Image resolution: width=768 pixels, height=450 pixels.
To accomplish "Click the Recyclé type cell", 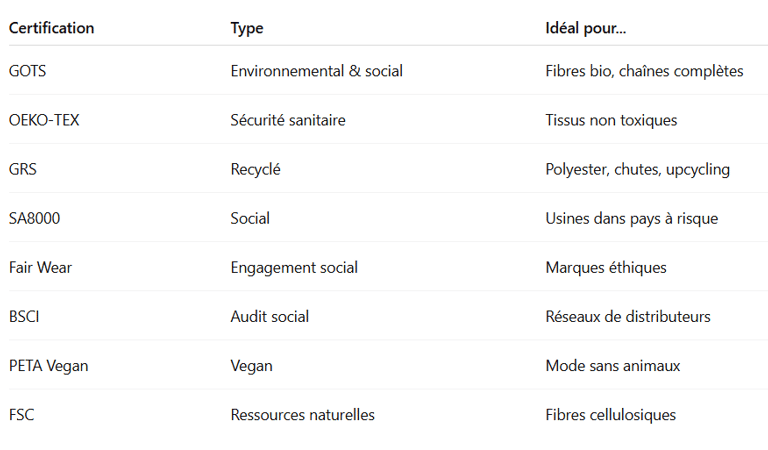I will pyautogui.click(x=255, y=169).
